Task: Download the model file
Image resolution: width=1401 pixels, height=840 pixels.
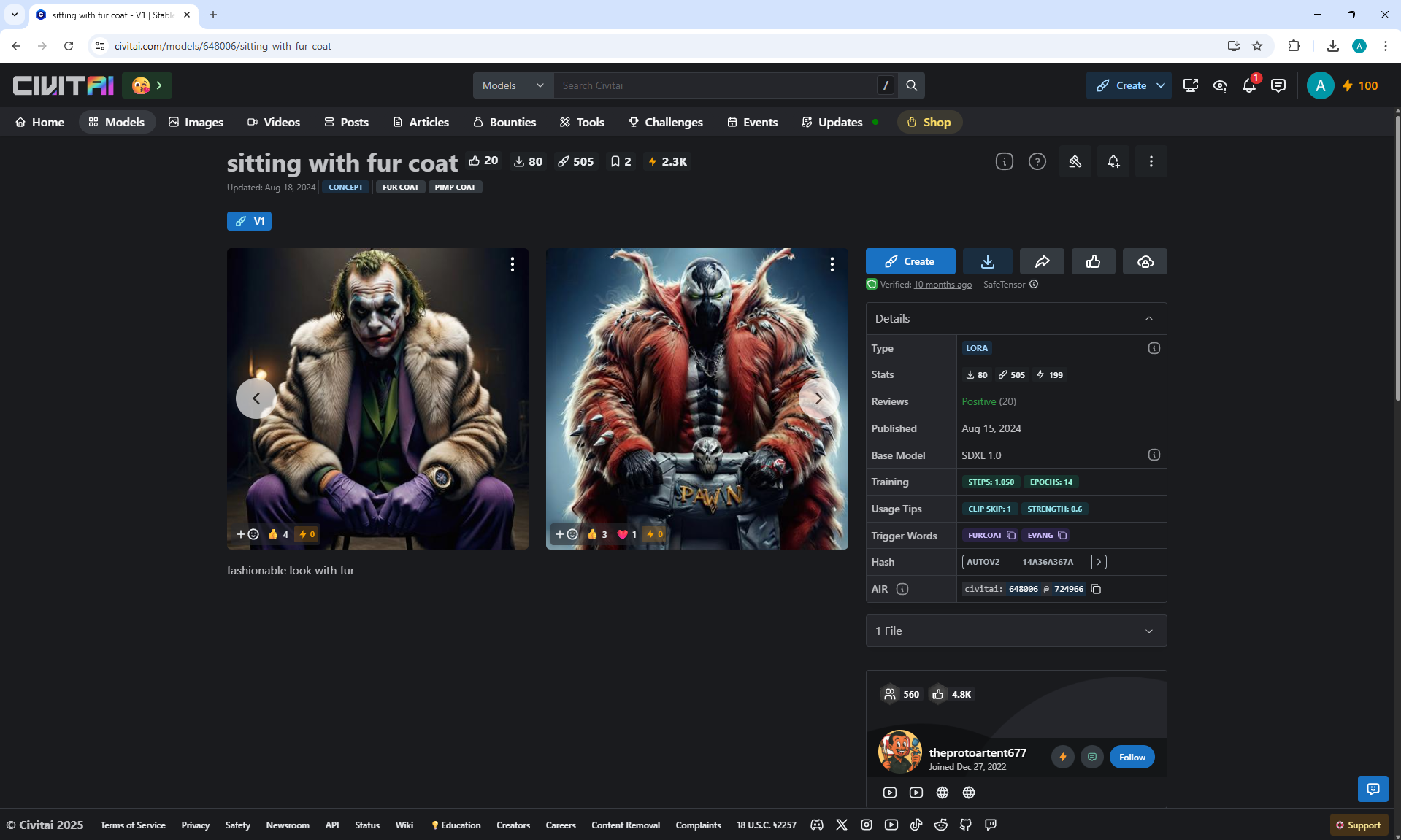Action: (988, 261)
